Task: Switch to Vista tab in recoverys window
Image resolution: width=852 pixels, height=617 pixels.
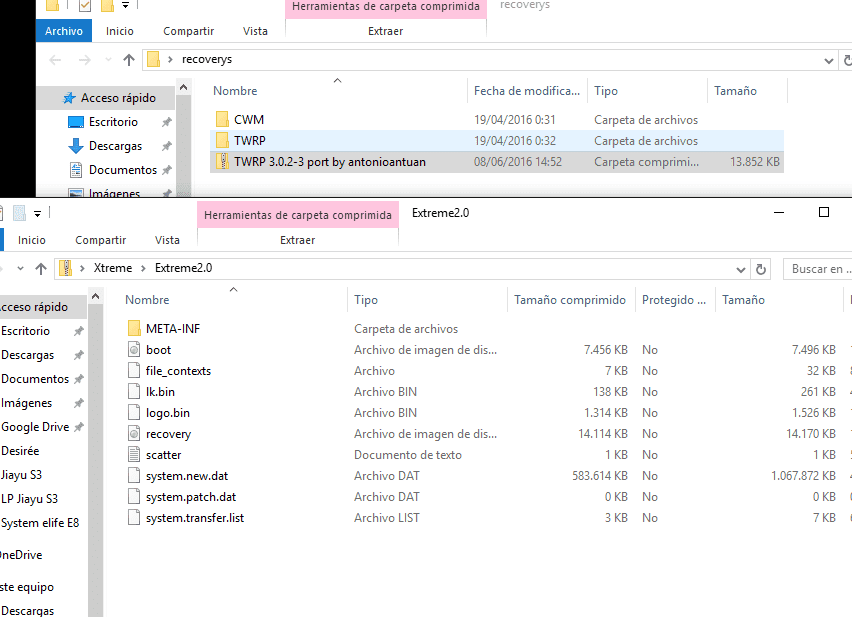Action: pyautogui.click(x=255, y=31)
